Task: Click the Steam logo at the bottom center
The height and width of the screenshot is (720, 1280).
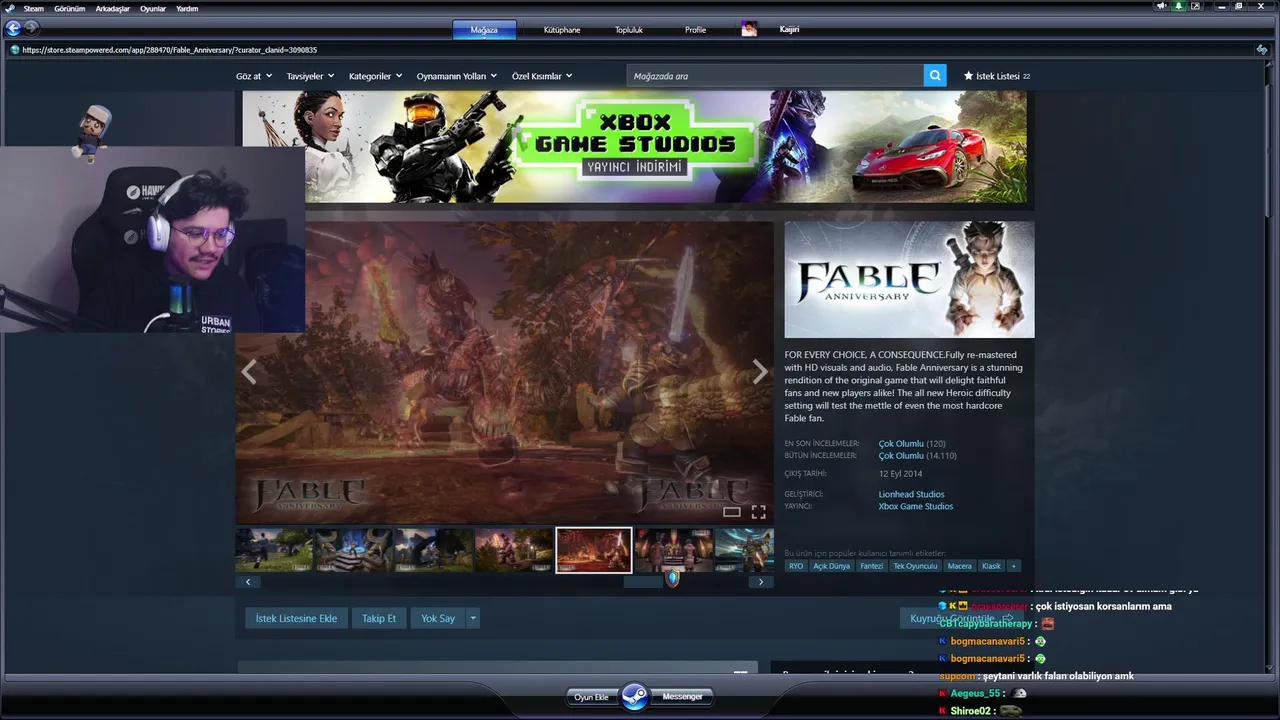Action: tap(635, 696)
